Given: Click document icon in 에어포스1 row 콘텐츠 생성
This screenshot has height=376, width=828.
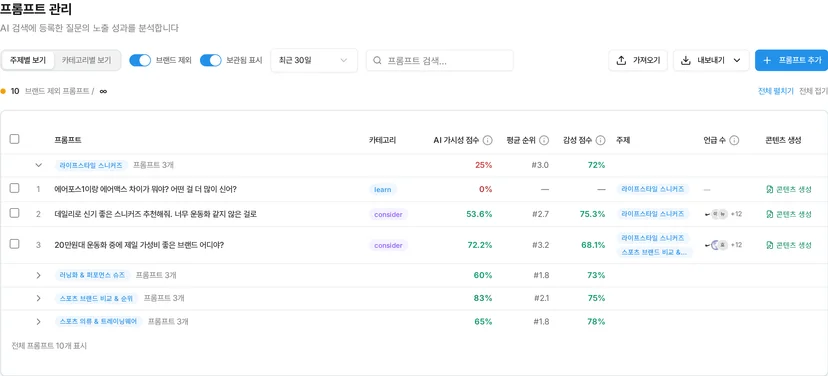Looking at the screenshot, I should (769, 189).
